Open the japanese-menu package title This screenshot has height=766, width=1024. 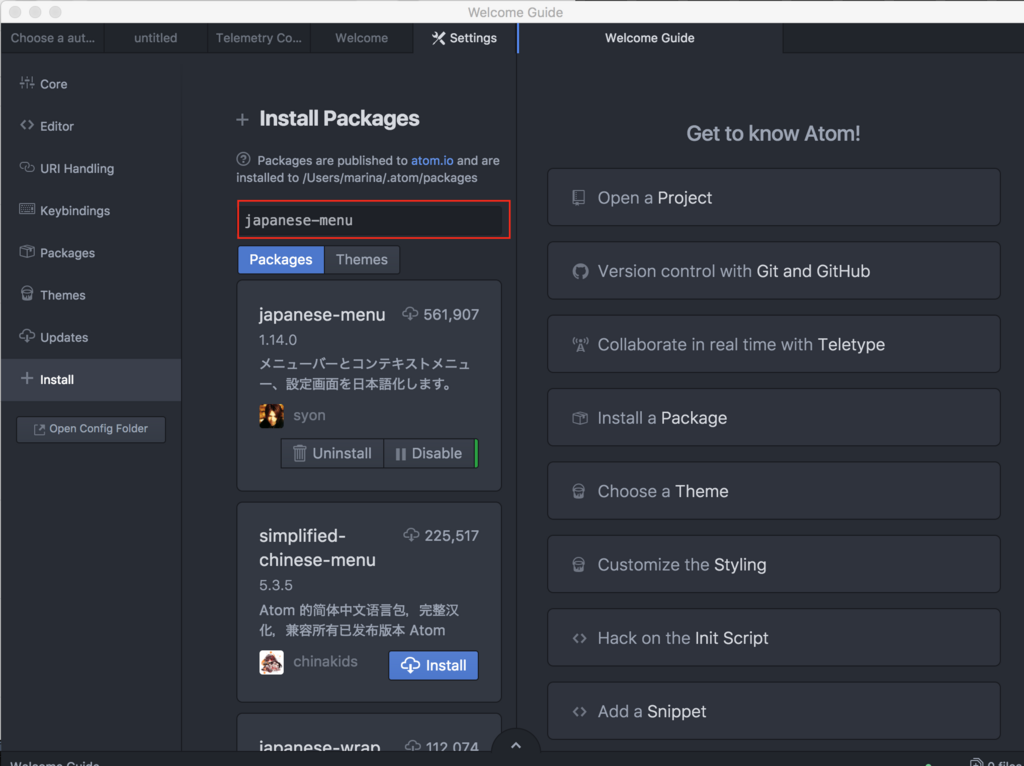[322, 315]
